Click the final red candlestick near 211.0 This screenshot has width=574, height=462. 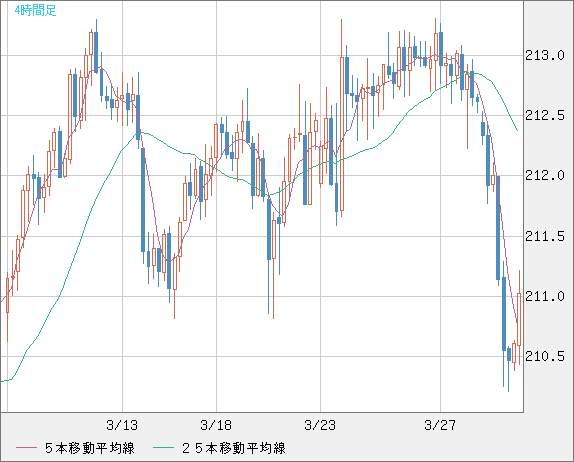pyautogui.click(x=519, y=318)
